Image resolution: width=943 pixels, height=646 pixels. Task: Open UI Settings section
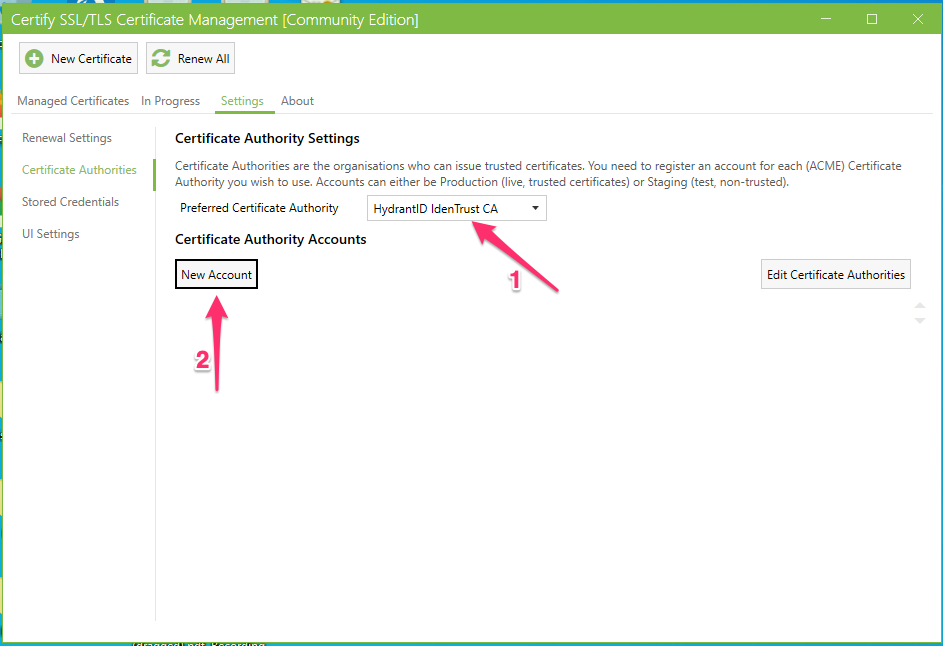[51, 233]
